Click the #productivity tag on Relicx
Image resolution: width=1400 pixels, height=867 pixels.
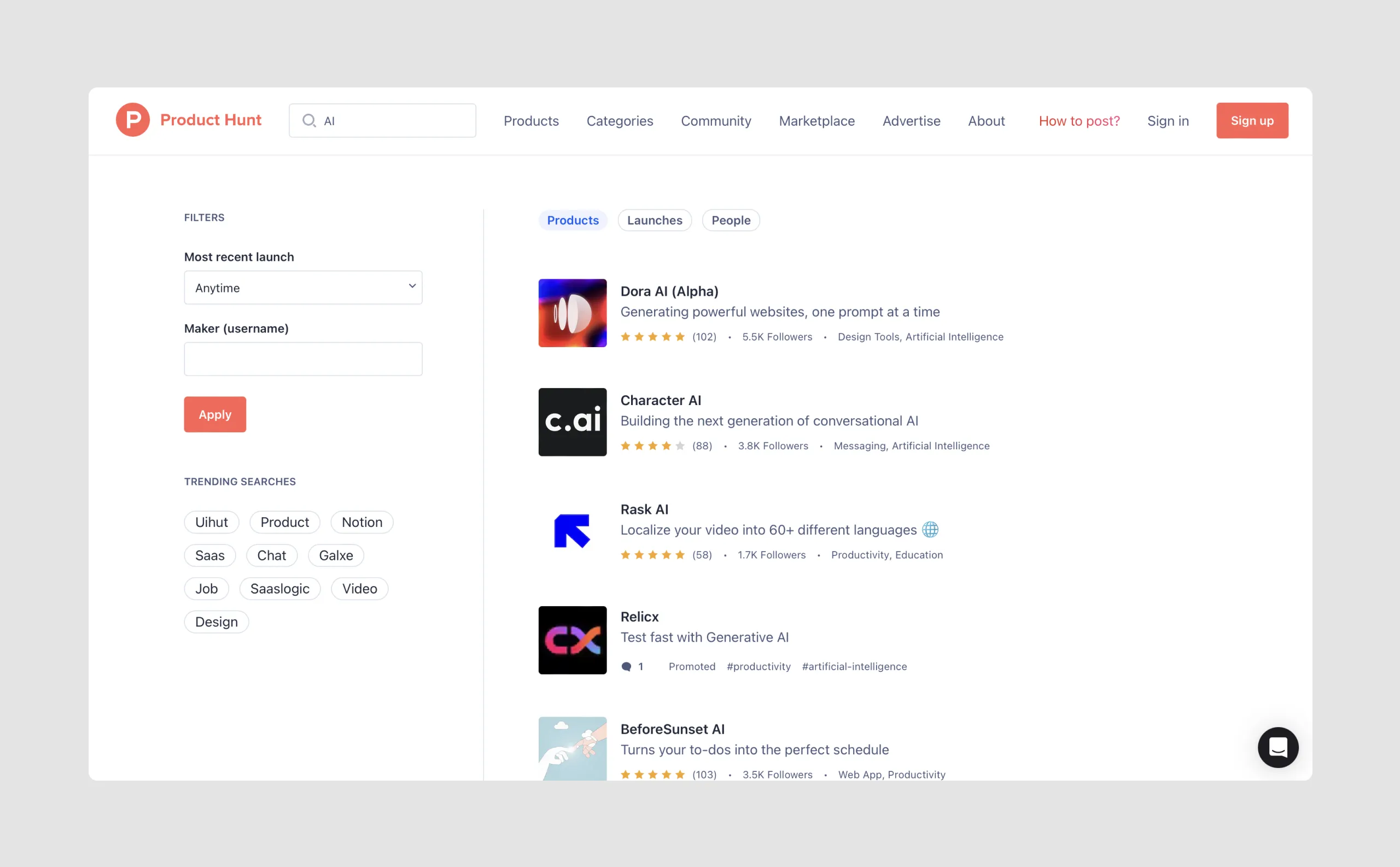tap(758, 666)
